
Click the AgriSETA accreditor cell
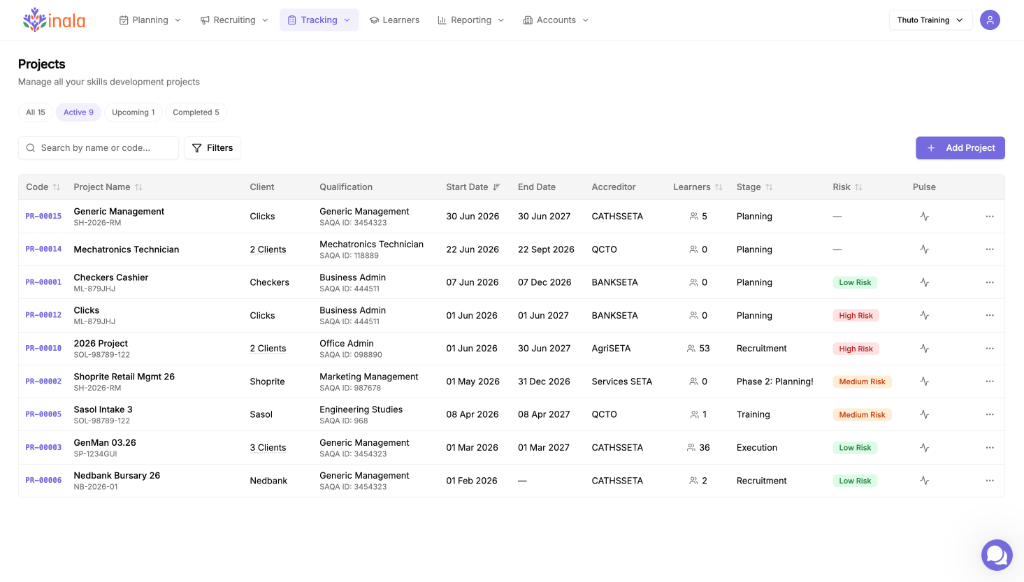tap(611, 348)
